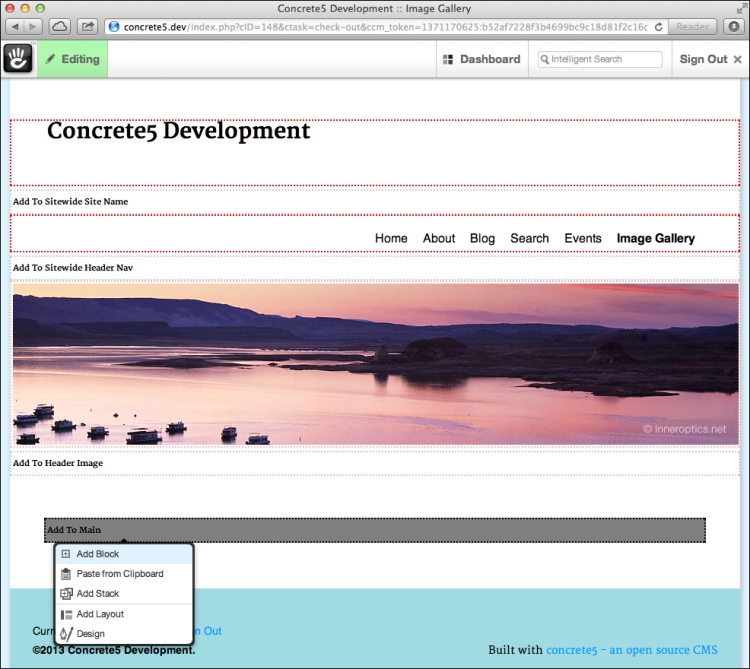This screenshot has height=669, width=750.
Task: Click the Add Block plus icon
Action: [x=66, y=554]
